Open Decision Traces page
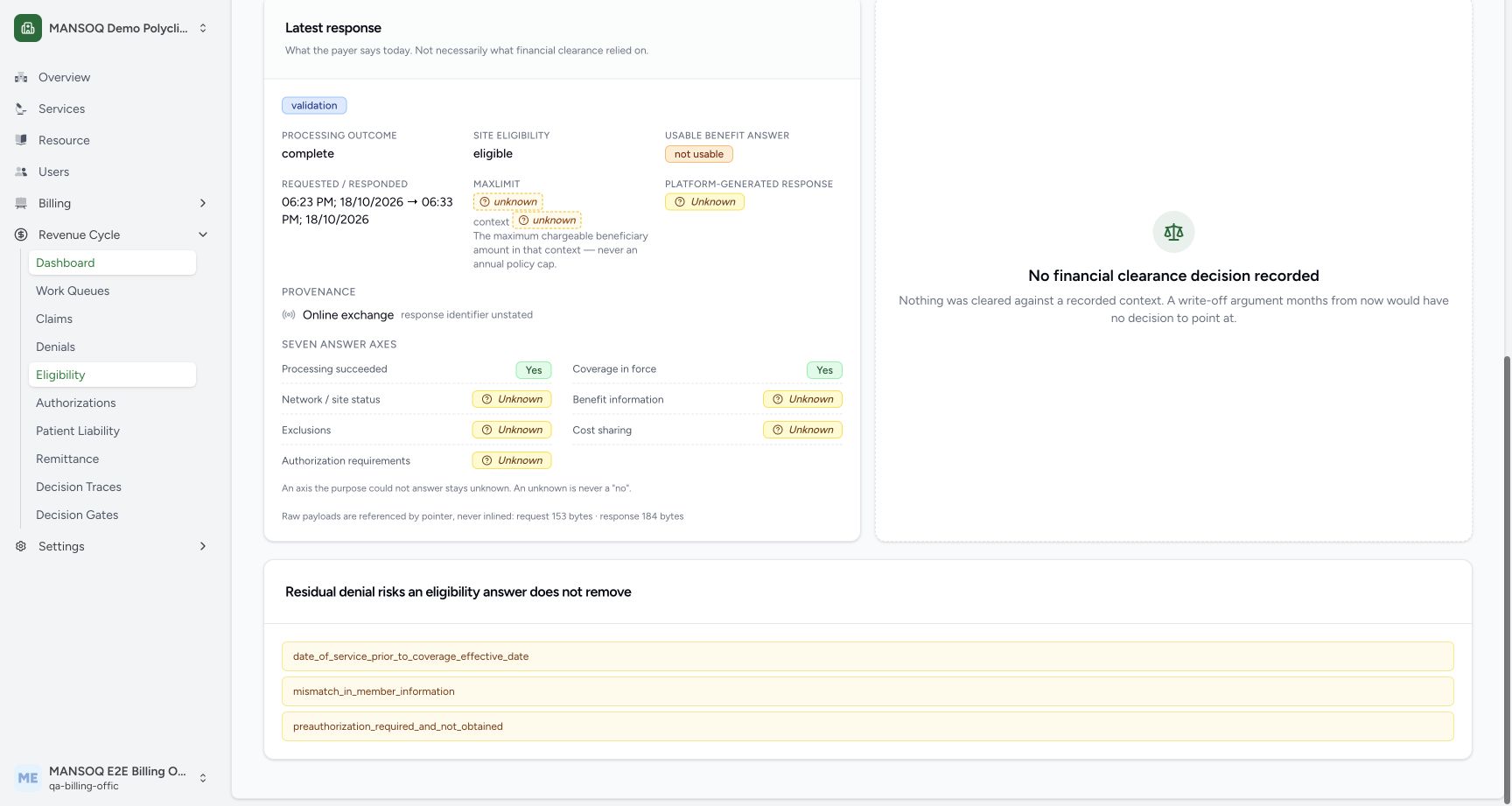 coord(112,487)
